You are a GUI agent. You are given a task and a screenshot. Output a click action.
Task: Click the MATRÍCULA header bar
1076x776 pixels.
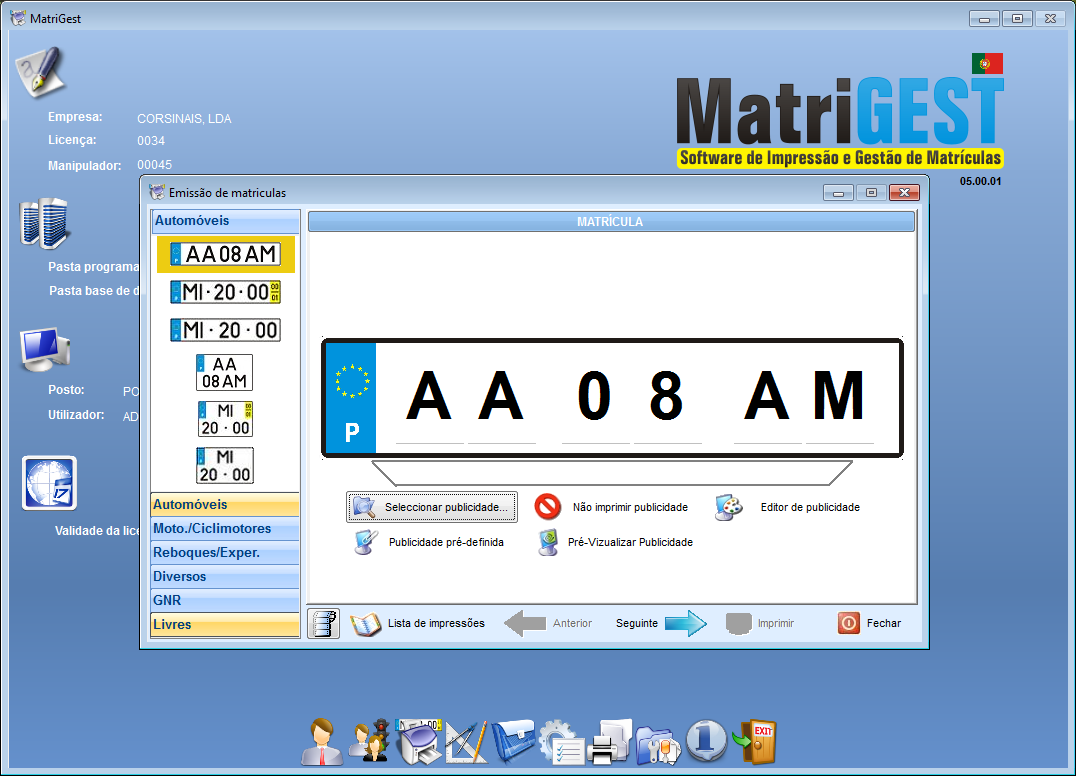pyautogui.click(x=611, y=222)
